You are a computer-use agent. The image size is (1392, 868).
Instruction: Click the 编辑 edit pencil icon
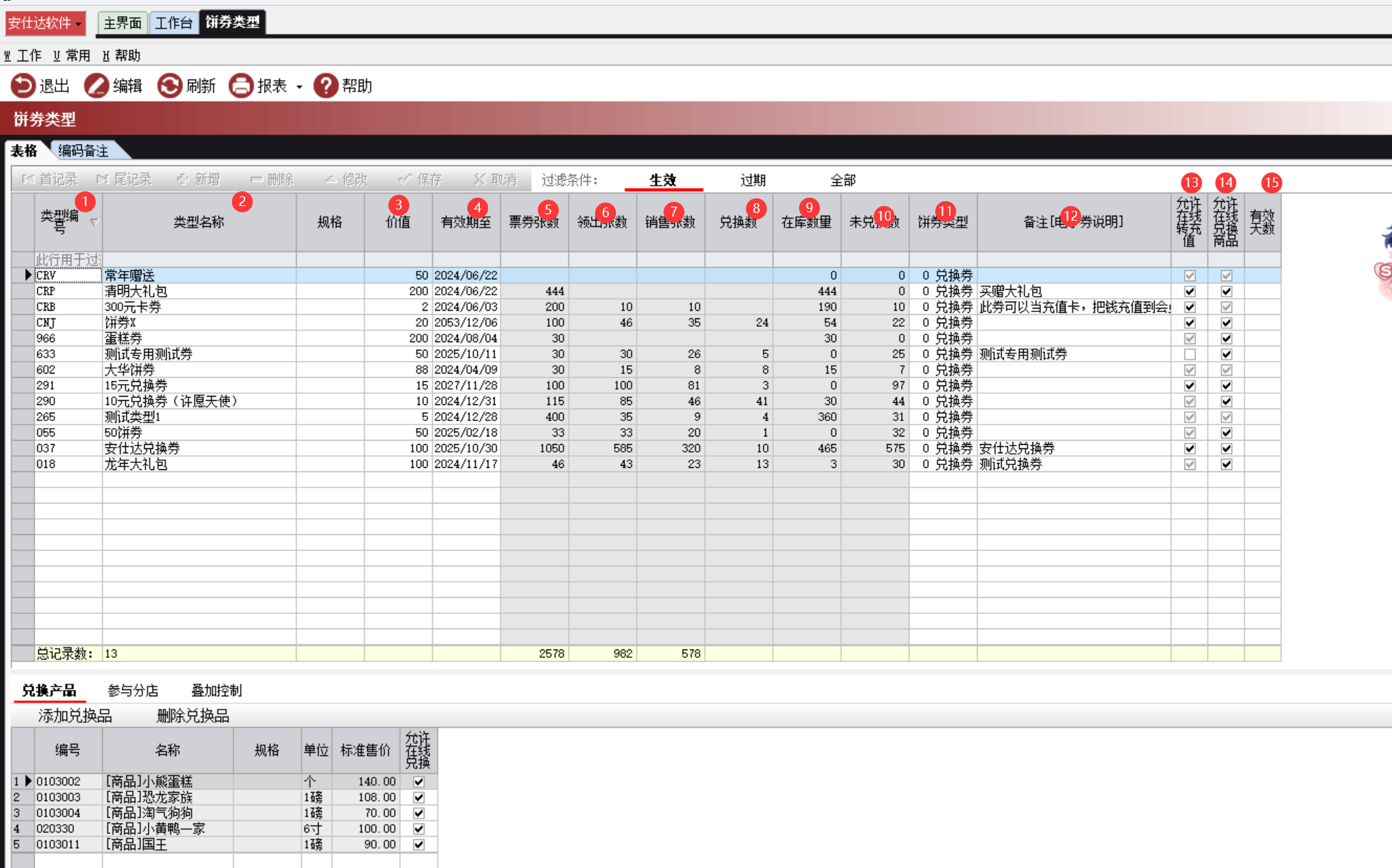(96, 86)
